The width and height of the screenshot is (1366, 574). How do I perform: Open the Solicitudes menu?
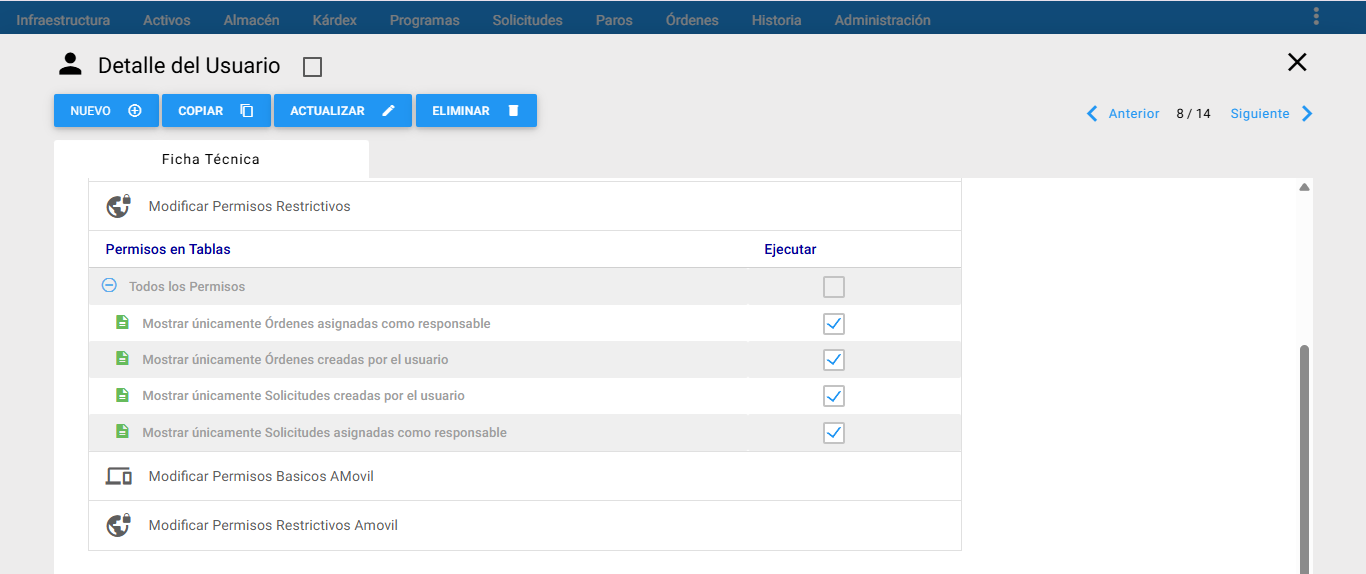(527, 20)
